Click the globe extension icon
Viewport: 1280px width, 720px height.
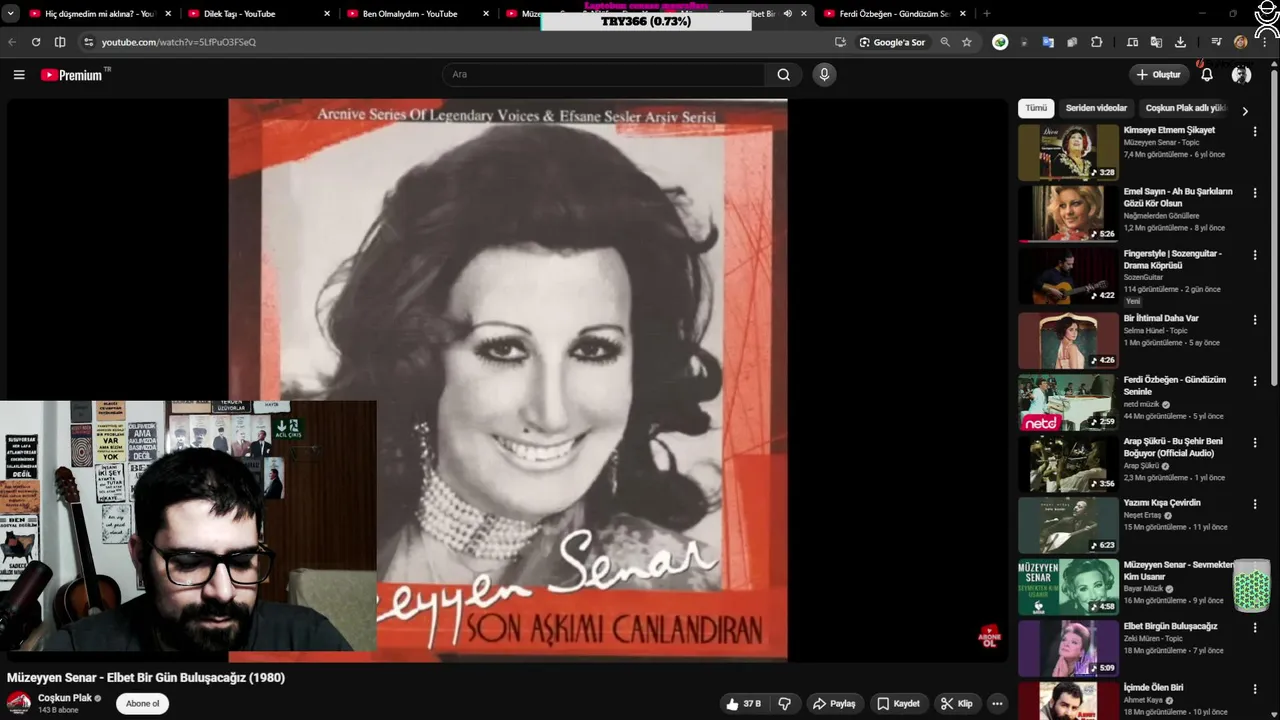tap(1000, 42)
